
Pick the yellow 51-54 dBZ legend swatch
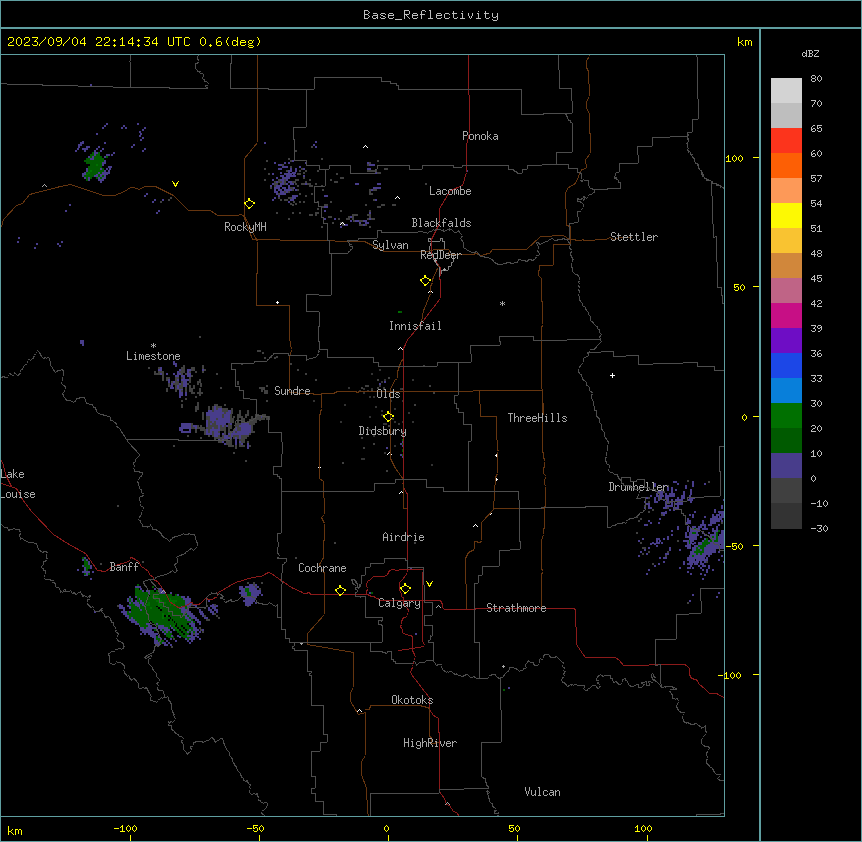click(786, 215)
